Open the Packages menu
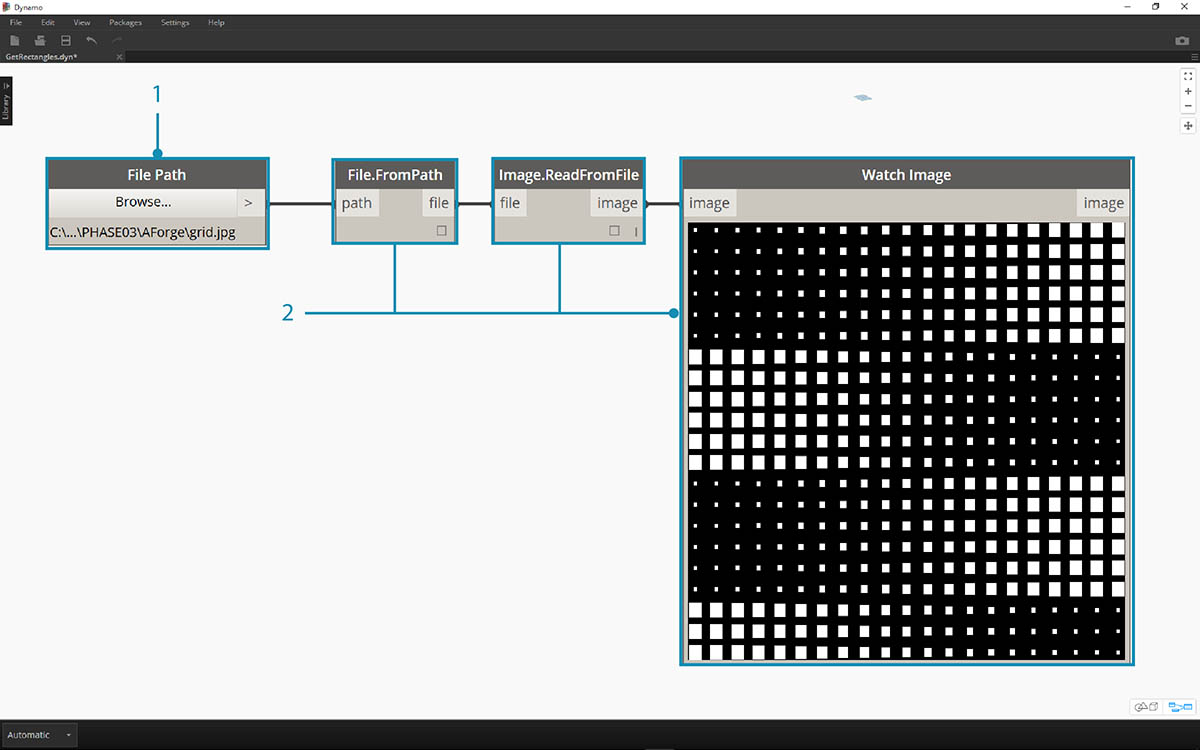 (x=125, y=22)
